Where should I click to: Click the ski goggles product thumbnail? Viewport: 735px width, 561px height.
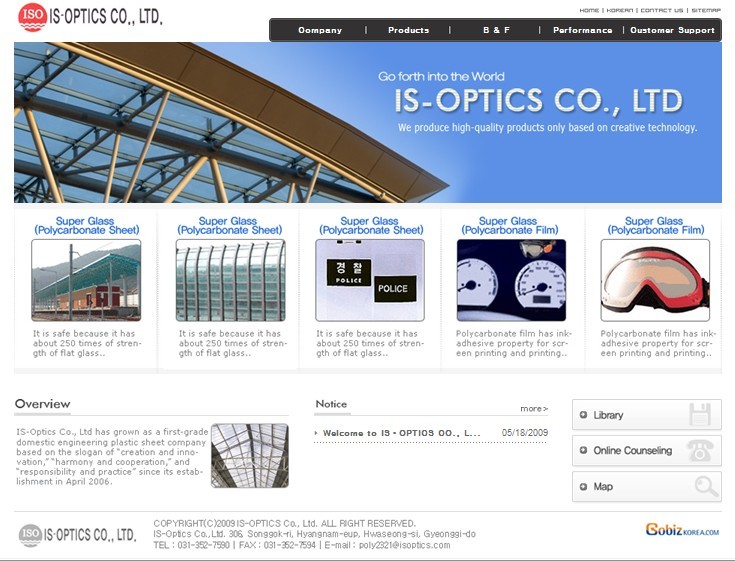pyautogui.click(x=655, y=280)
